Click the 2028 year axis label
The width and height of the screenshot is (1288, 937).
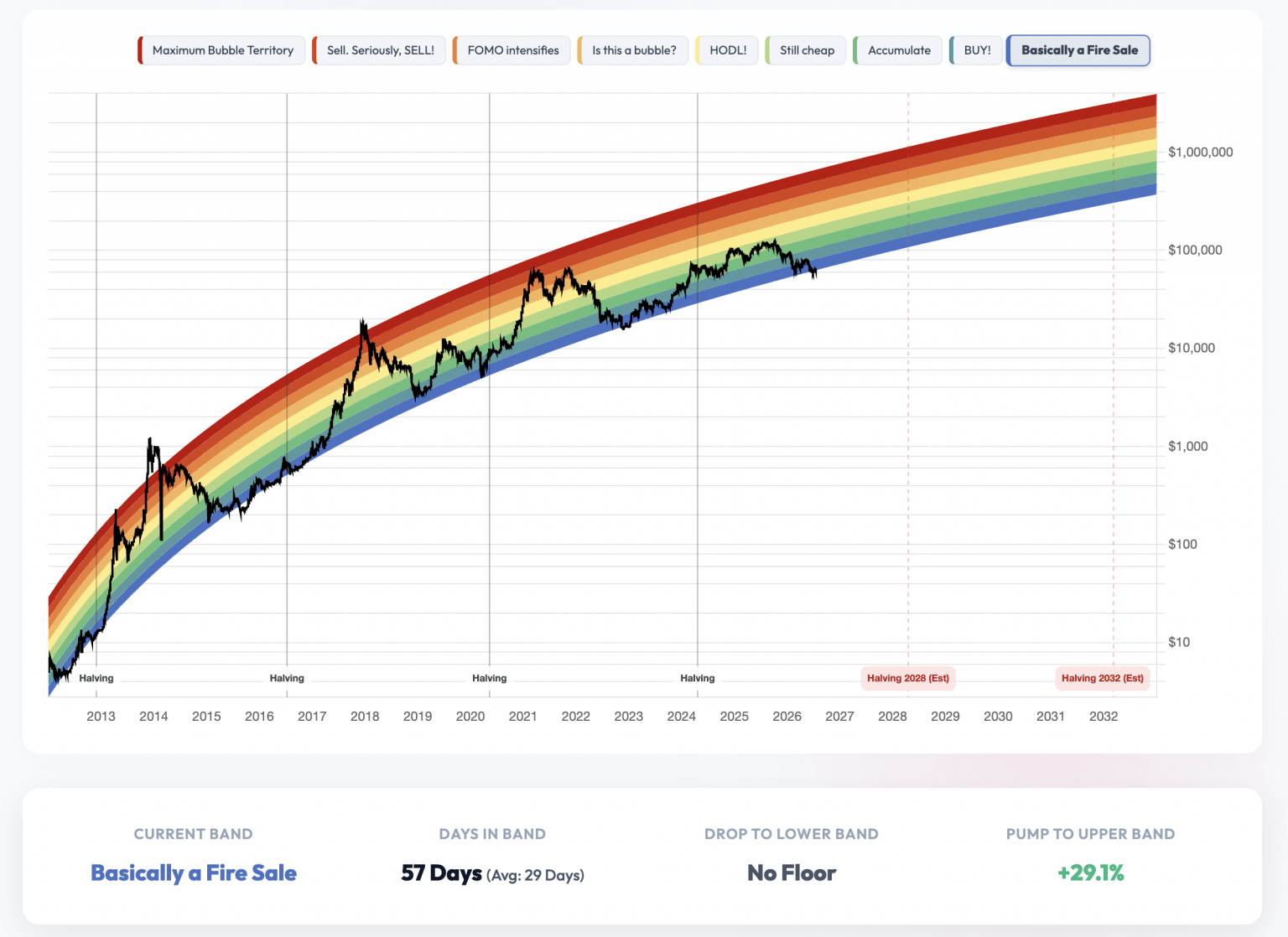pyautogui.click(x=892, y=716)
